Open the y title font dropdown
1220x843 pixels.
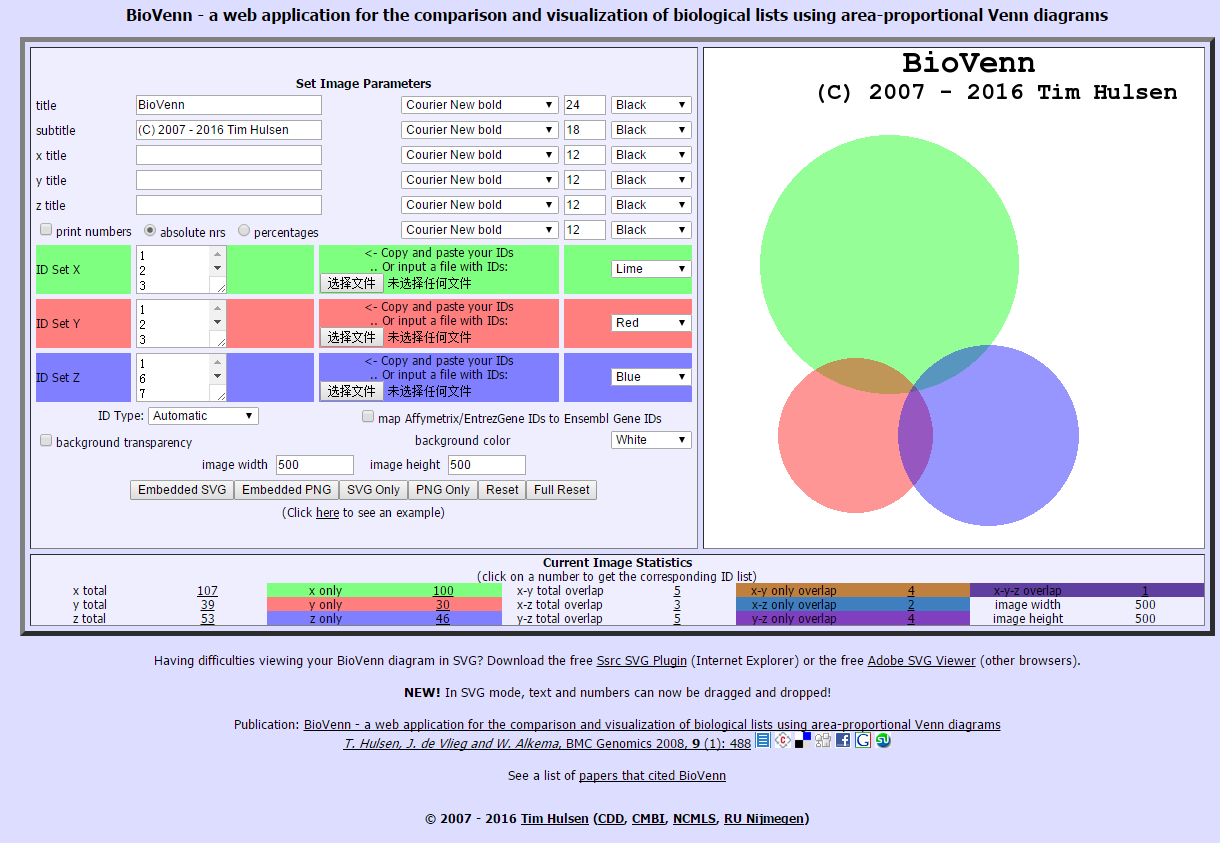[480, 180]
